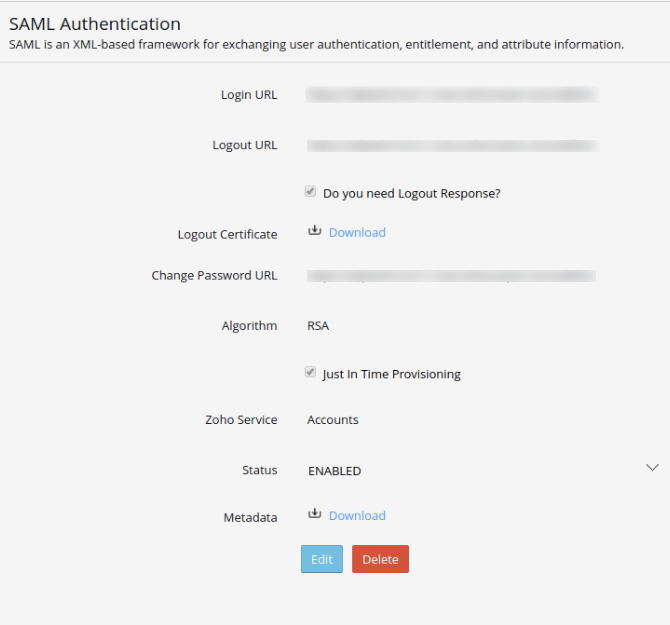Click the Accounts value for Zoho Service
670x625 pixels.
[333, 420]
